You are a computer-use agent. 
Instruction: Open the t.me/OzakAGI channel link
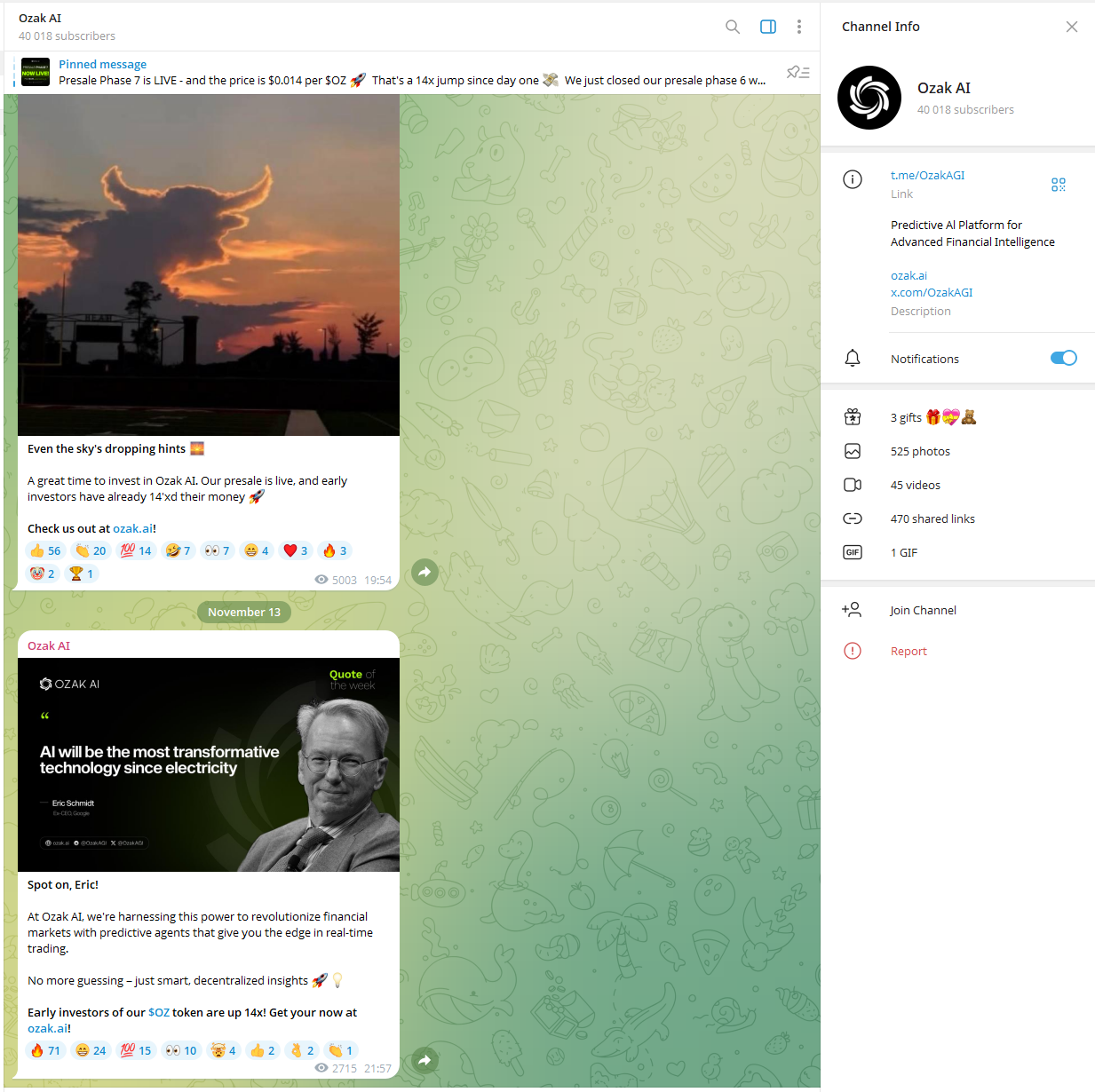pyautogui.click(x=927, y=176)
